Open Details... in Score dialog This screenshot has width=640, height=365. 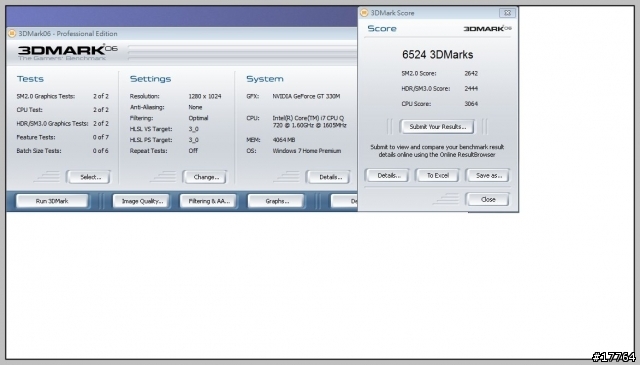(x=387, y=175)
